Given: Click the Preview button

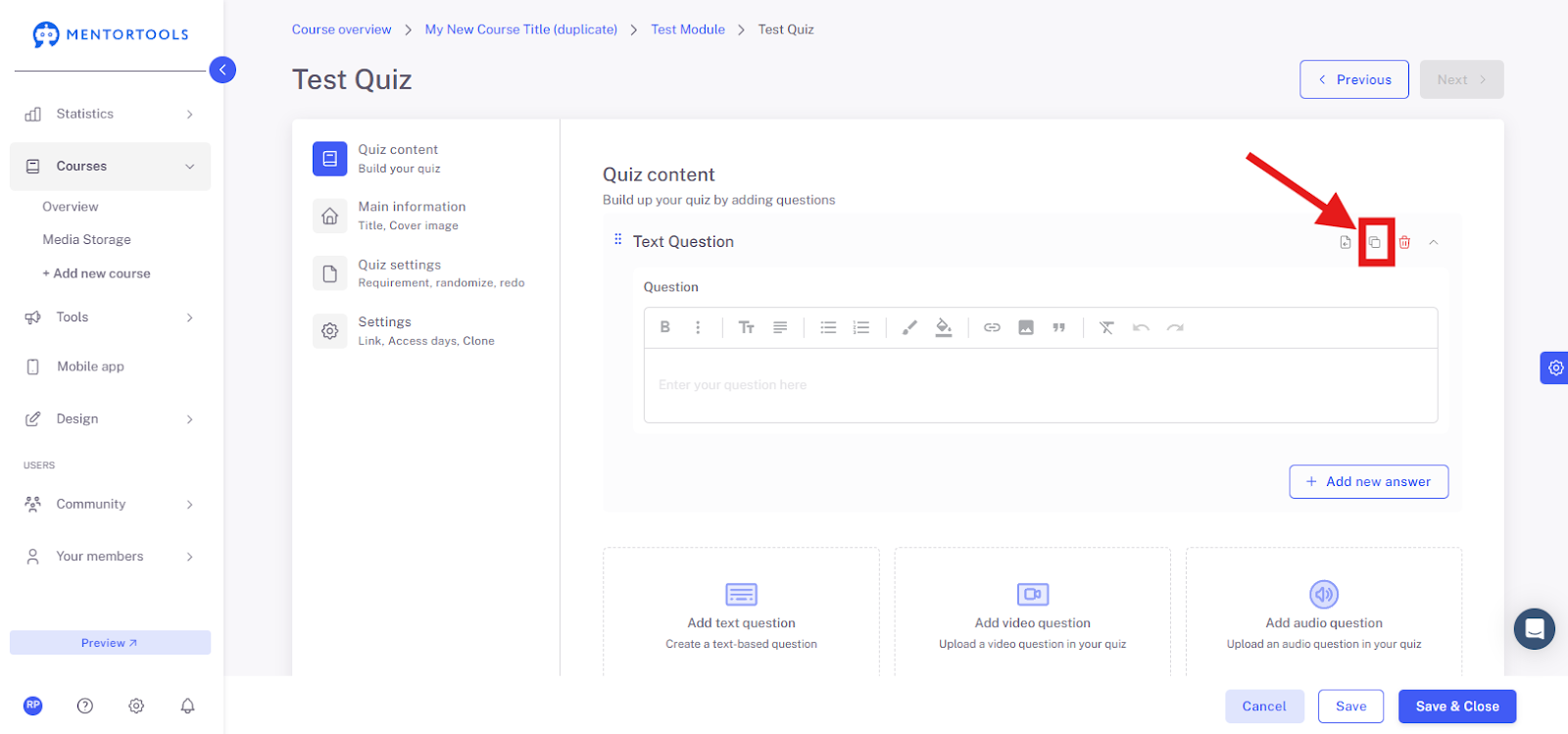Looking at the screenshot, I should [x=110, y=643].
